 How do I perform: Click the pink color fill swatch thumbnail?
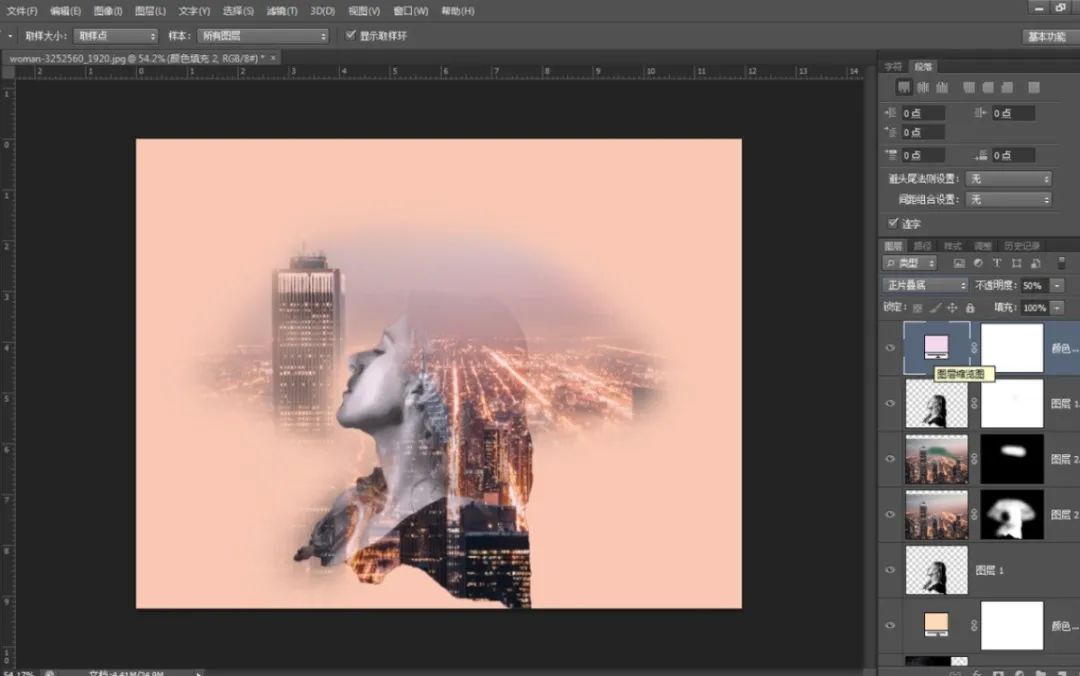pos(936,347)
